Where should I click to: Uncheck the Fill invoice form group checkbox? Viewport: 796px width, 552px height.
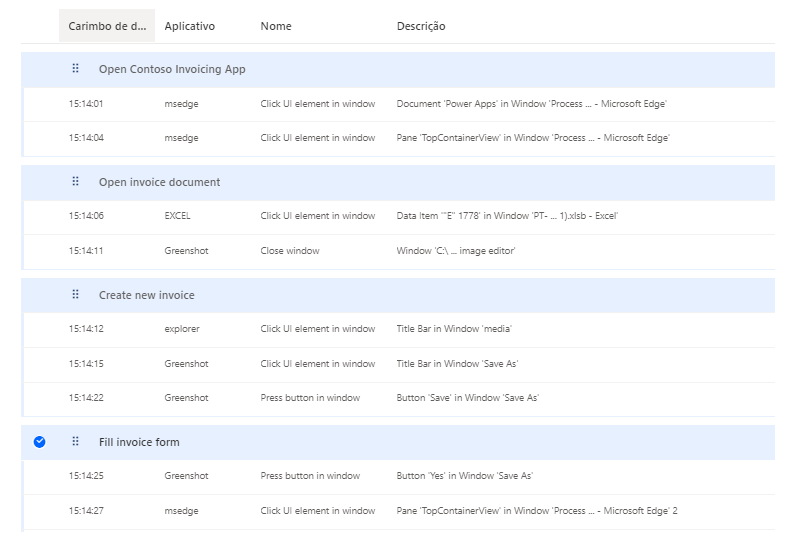(x=39, y=441)
